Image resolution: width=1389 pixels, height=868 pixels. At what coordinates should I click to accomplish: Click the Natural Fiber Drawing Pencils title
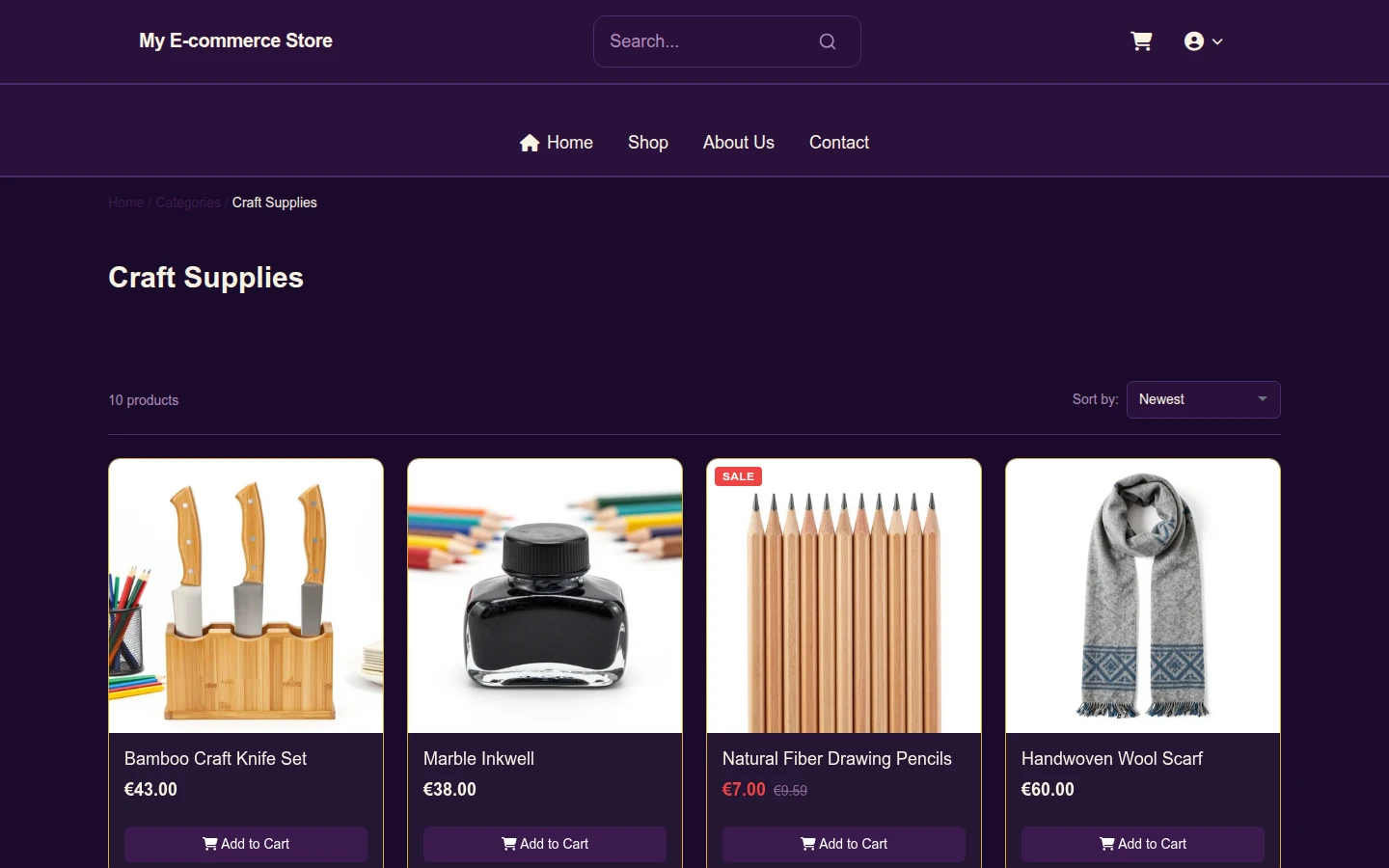click(837, 759)
